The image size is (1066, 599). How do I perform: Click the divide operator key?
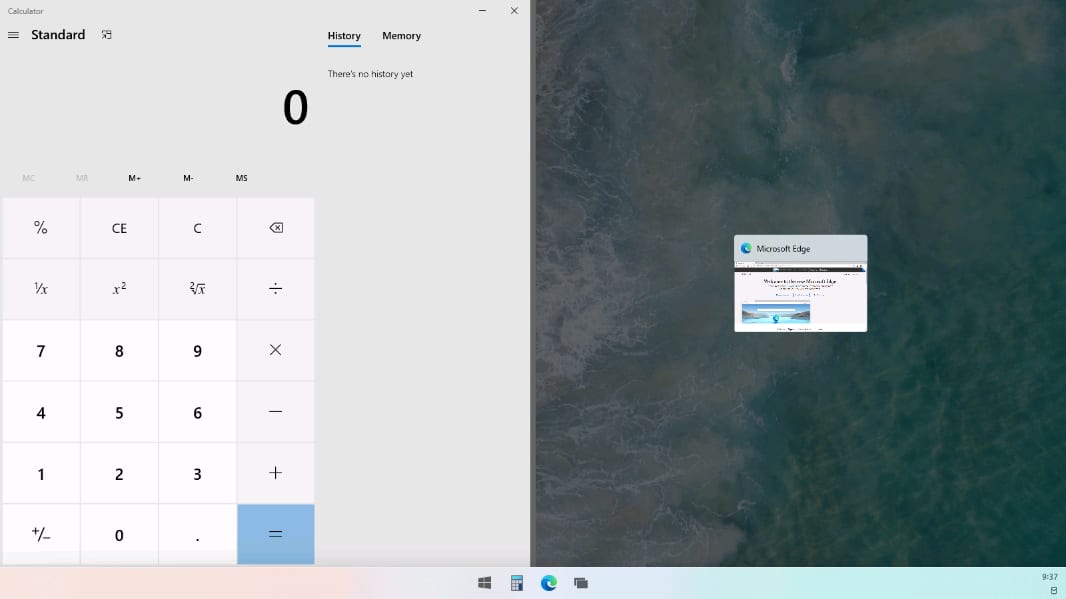275,289
